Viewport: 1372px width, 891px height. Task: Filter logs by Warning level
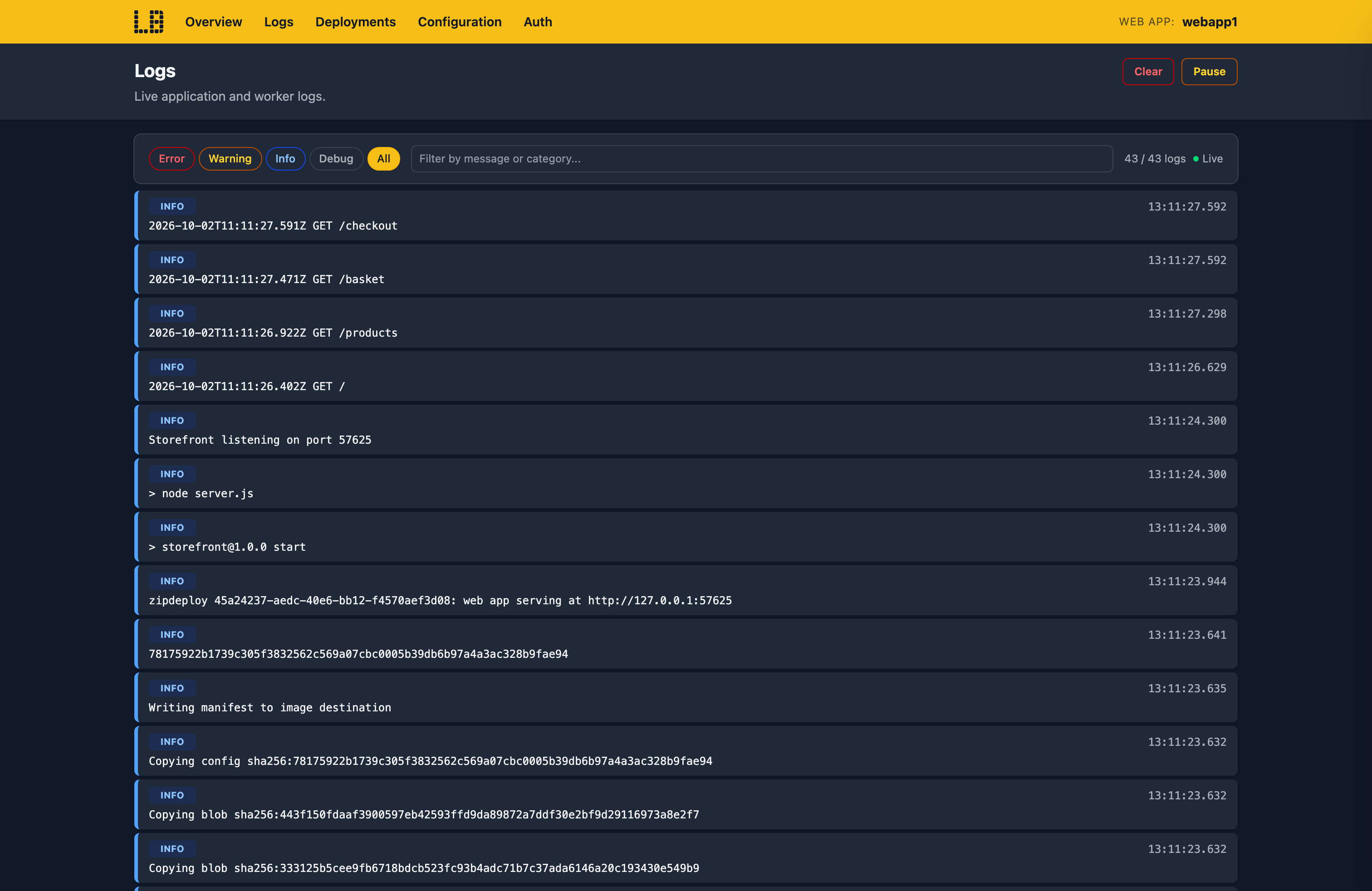[230, 158]
